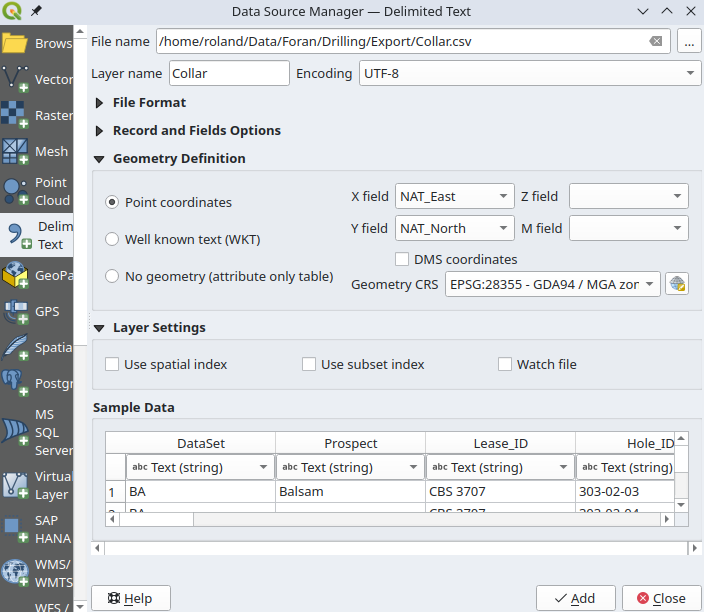Expand Record and Fields Options section
The height and width of the screenshot is (612, 704).
tap(99, 131)
